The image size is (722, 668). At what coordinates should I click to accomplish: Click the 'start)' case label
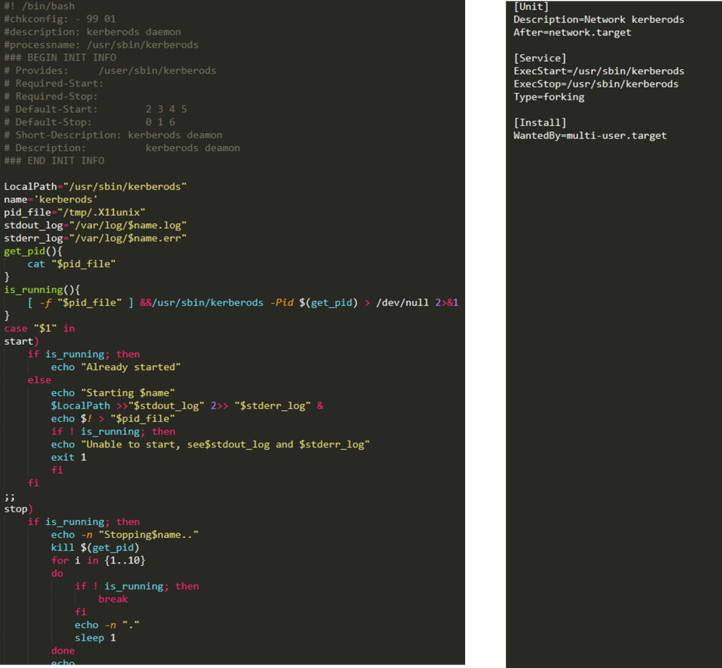pyautogui.click(x=21, y=341)
